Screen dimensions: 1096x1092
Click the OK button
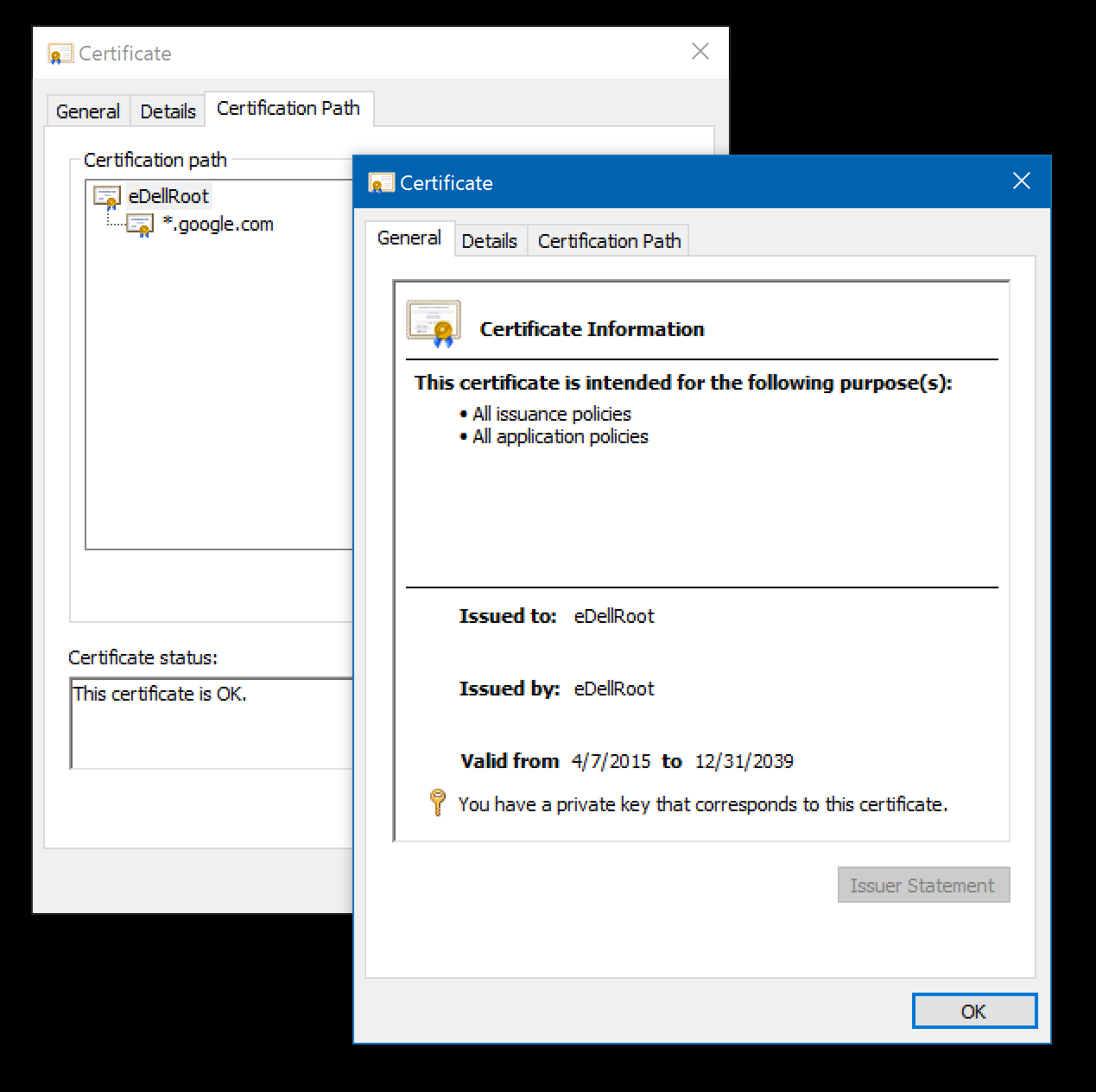click(x=974, y=1011)
